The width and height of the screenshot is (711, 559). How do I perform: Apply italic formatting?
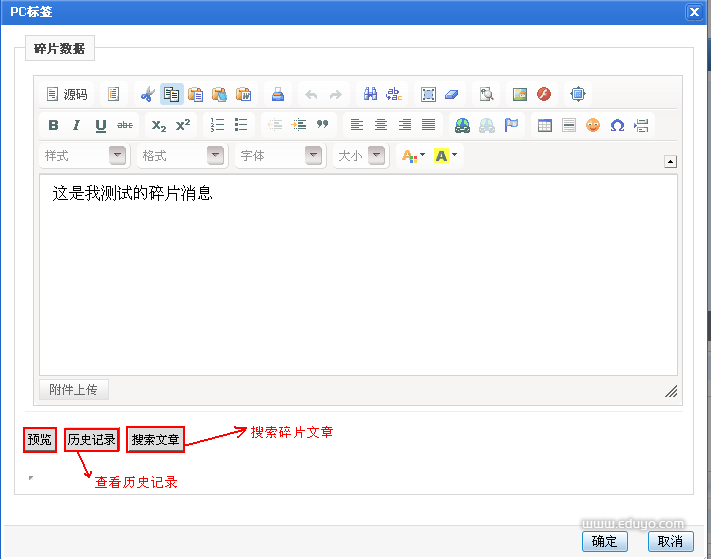pos(76,125)
